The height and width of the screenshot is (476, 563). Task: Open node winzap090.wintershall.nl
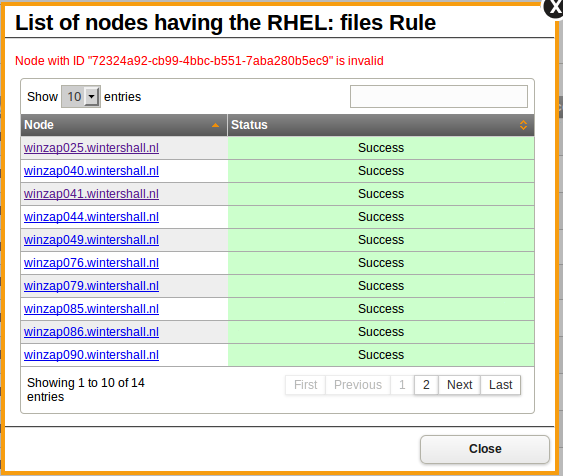tap(91, 355)
